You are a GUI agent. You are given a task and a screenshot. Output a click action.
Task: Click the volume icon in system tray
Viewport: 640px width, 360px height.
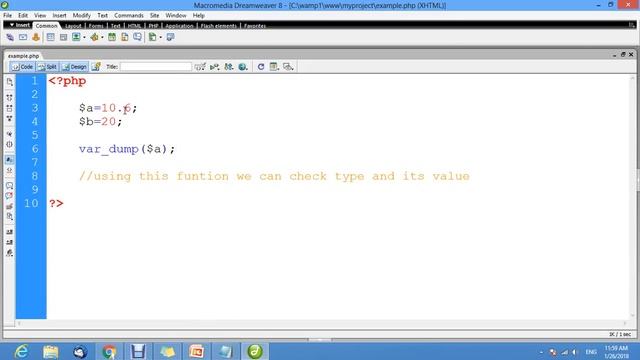click(575, 352)
